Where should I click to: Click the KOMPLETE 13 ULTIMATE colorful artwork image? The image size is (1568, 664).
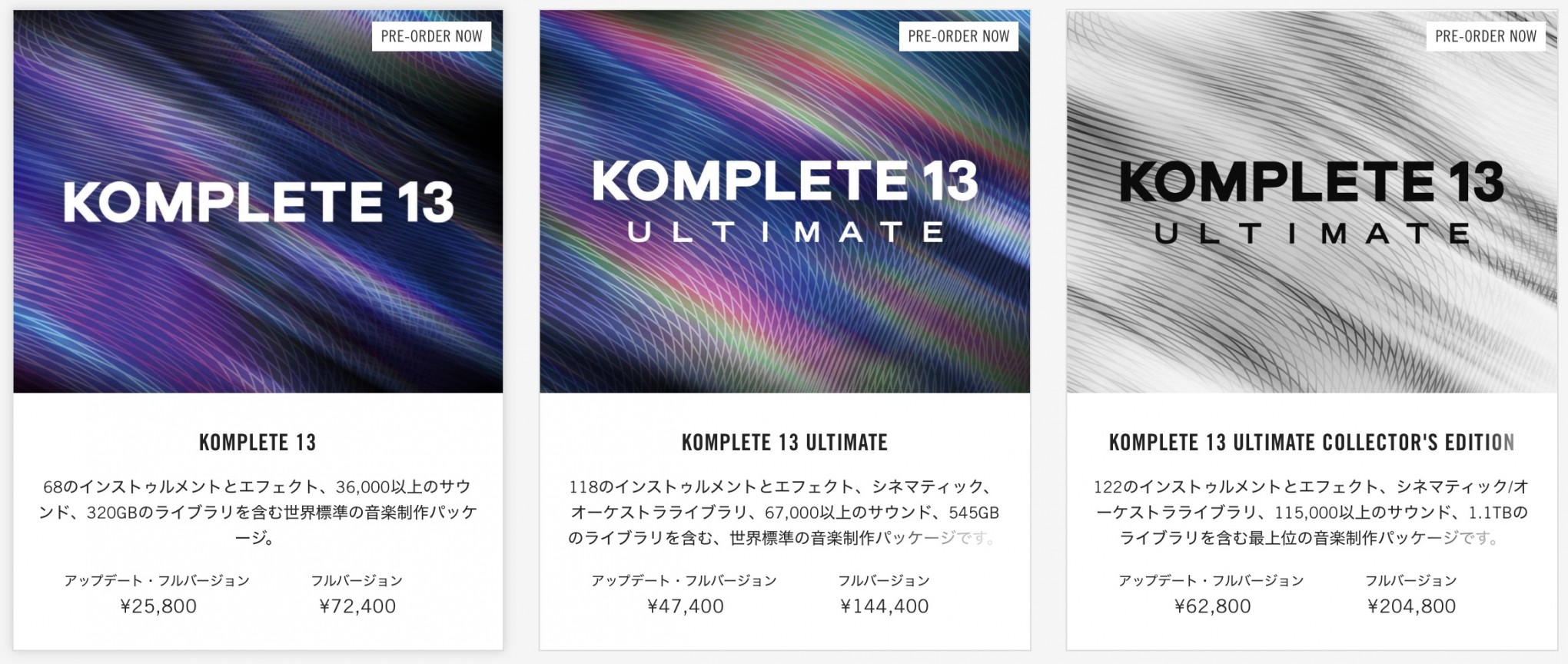point(785,200)
